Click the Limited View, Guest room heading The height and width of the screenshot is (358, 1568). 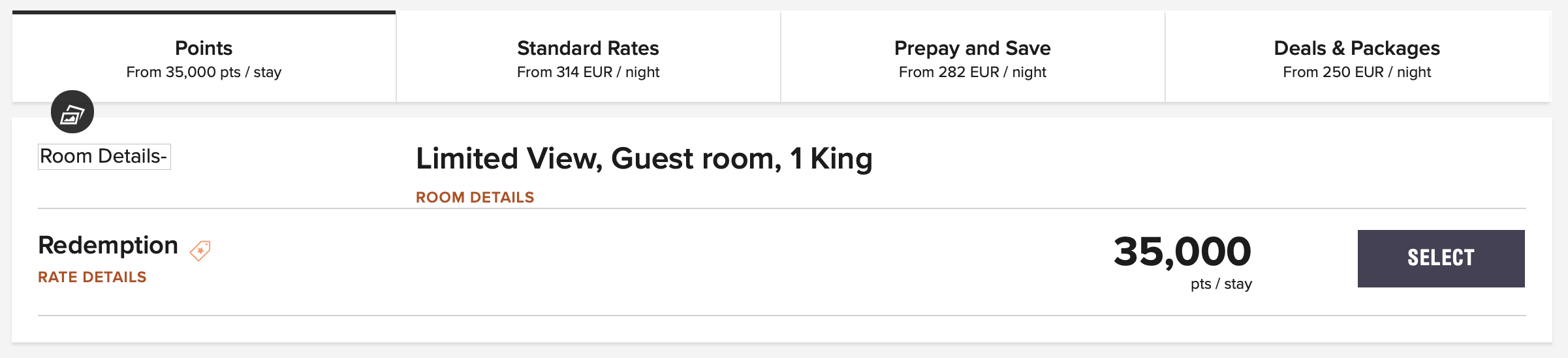coord(644,159)
